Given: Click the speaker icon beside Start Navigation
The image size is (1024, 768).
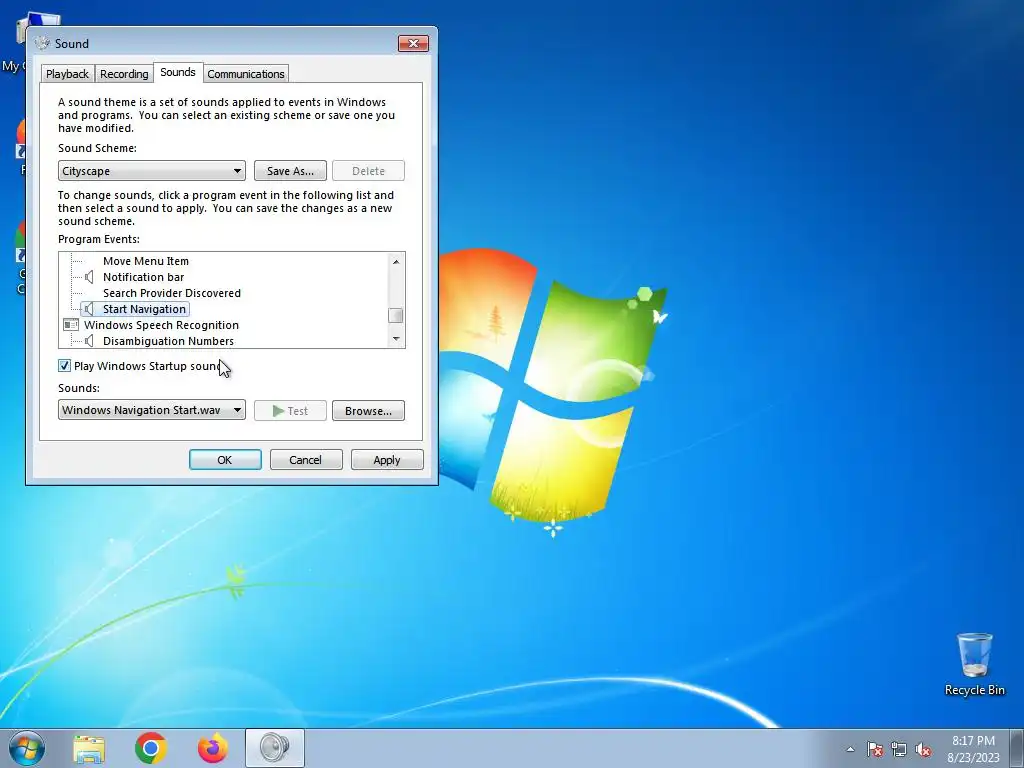Looking at the screenshot, I should pyautogui.click(x=89, y=309).
